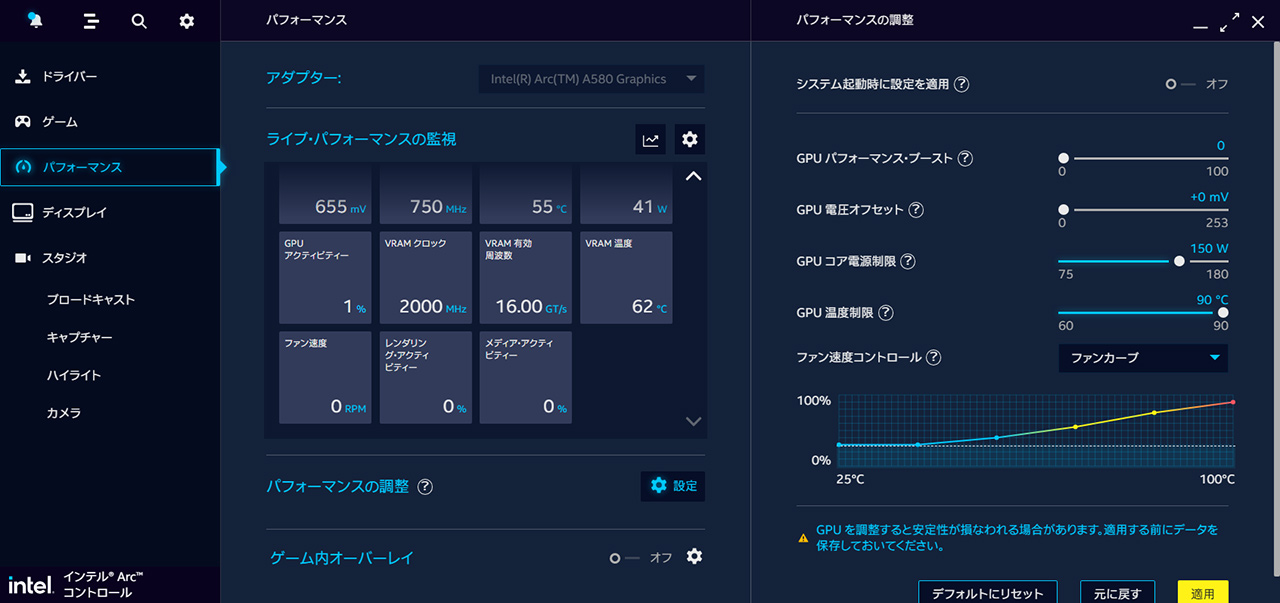Click the 設定 tuning button
Viewport: 1280px width, 603px height.
point(673,486)
